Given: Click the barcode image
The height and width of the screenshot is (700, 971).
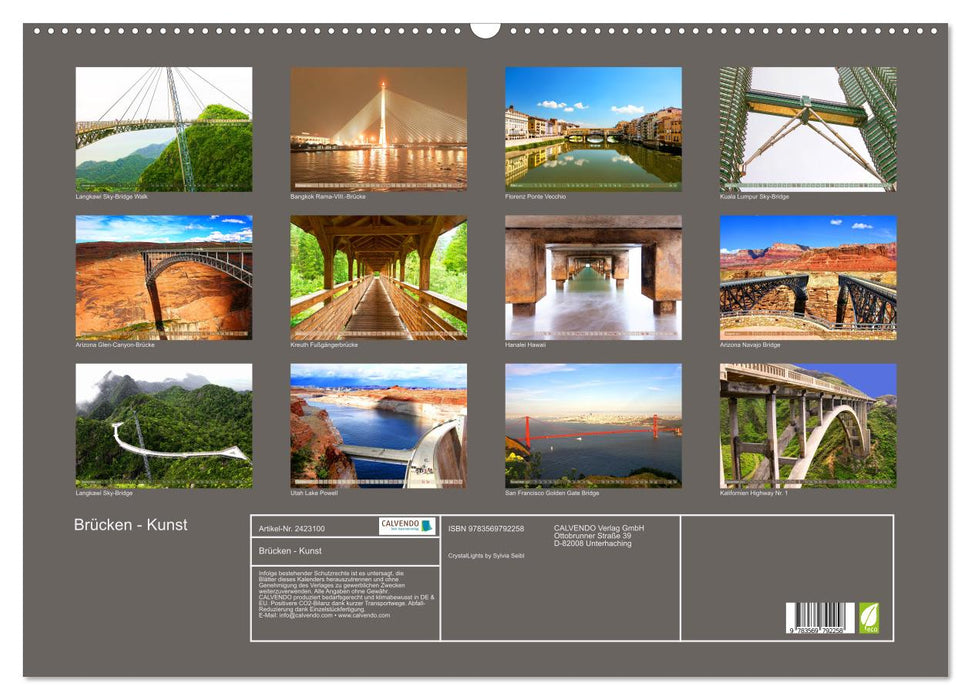Looking at the screenshot, I should 820,618.
